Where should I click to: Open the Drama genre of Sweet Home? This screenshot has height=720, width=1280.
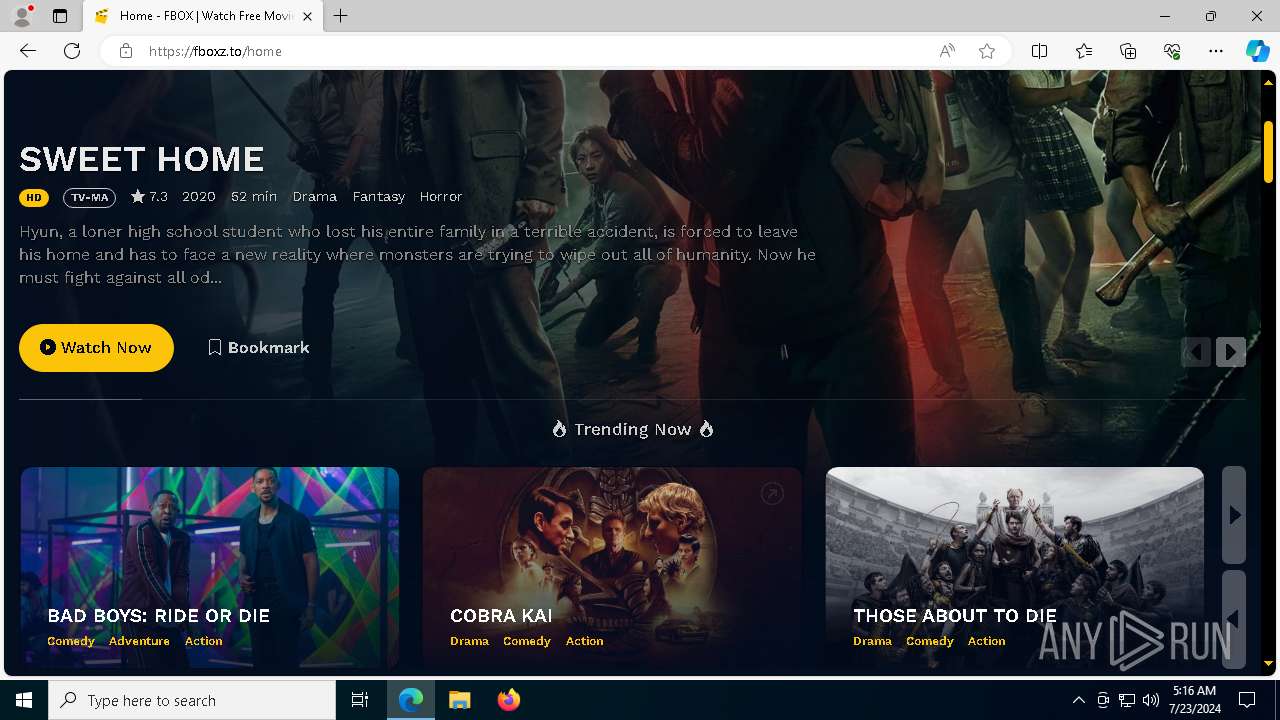click(x=315, y=197)
